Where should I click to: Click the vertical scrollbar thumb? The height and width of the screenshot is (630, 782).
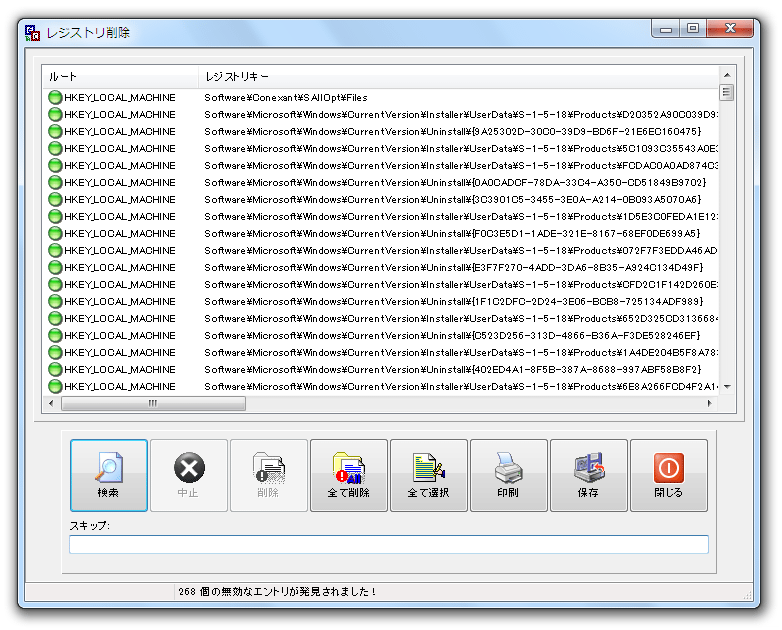coord(727,93)
